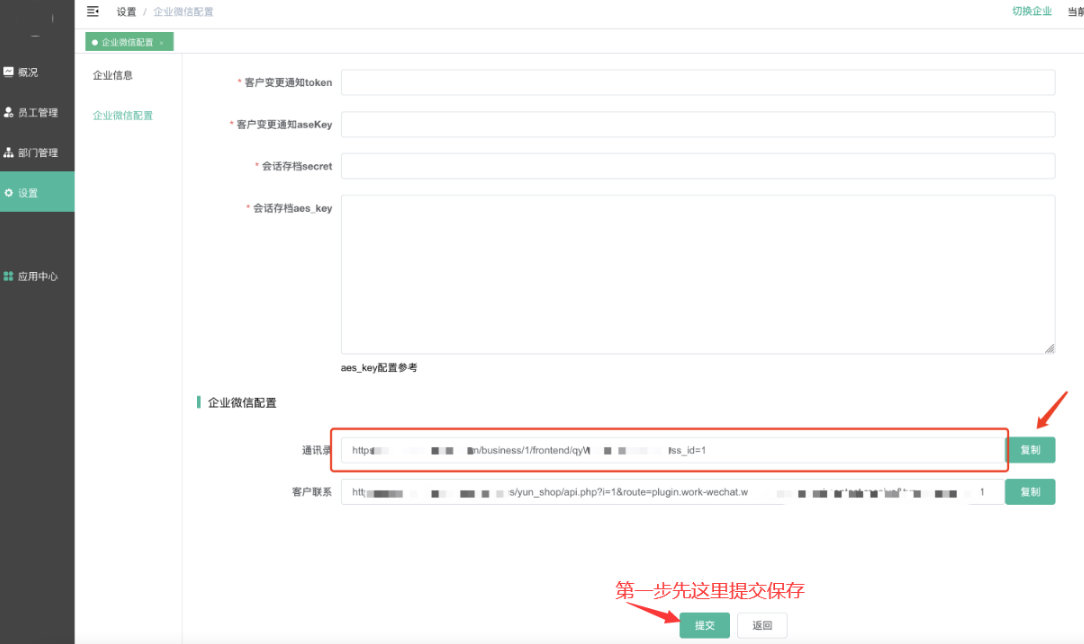This screenshot has width=1084, height=644.
Task: Click the 员工管理 staff icon in sidebar
Action: pos(9,112)
